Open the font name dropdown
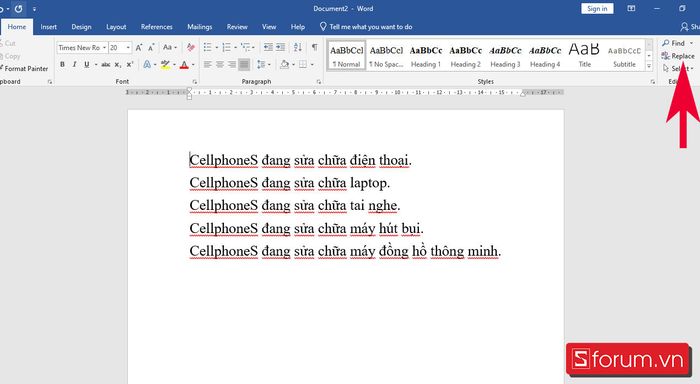Screen dimensions: 700x384 tap(104, 47)
